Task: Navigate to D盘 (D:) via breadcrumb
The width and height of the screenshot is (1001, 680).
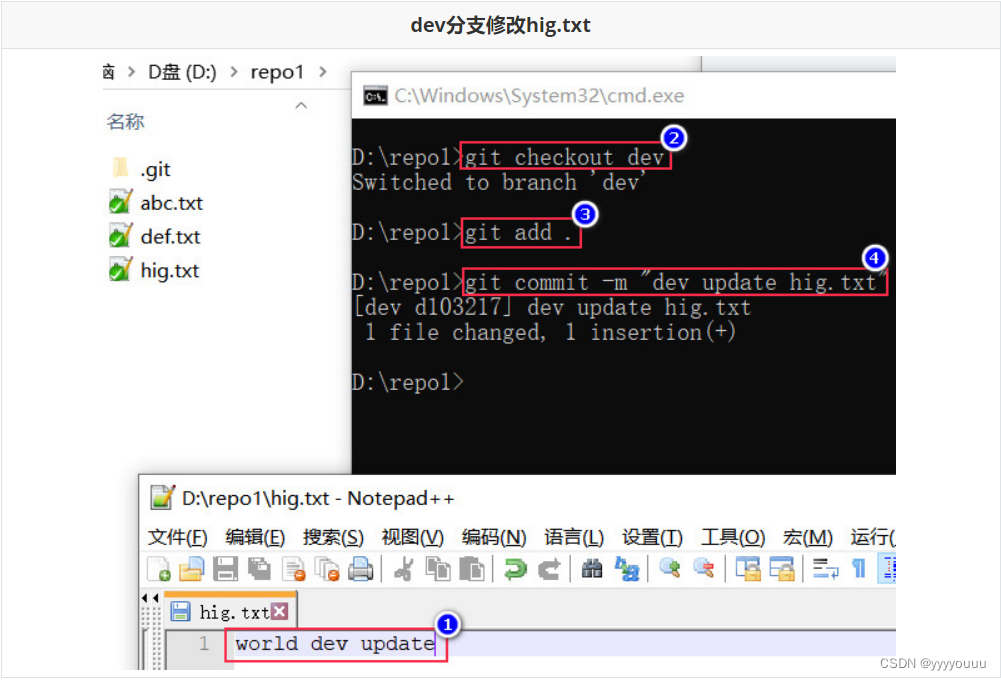Action: [x=182, y=71]
